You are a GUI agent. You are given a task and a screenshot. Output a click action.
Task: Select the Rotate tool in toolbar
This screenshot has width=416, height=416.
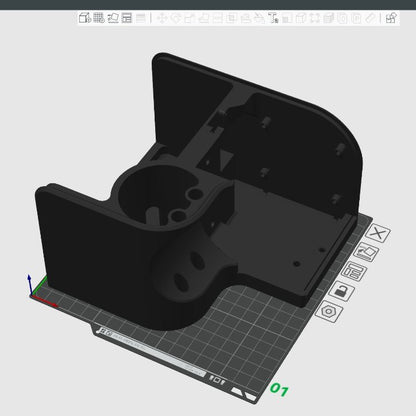coord(176,18)
